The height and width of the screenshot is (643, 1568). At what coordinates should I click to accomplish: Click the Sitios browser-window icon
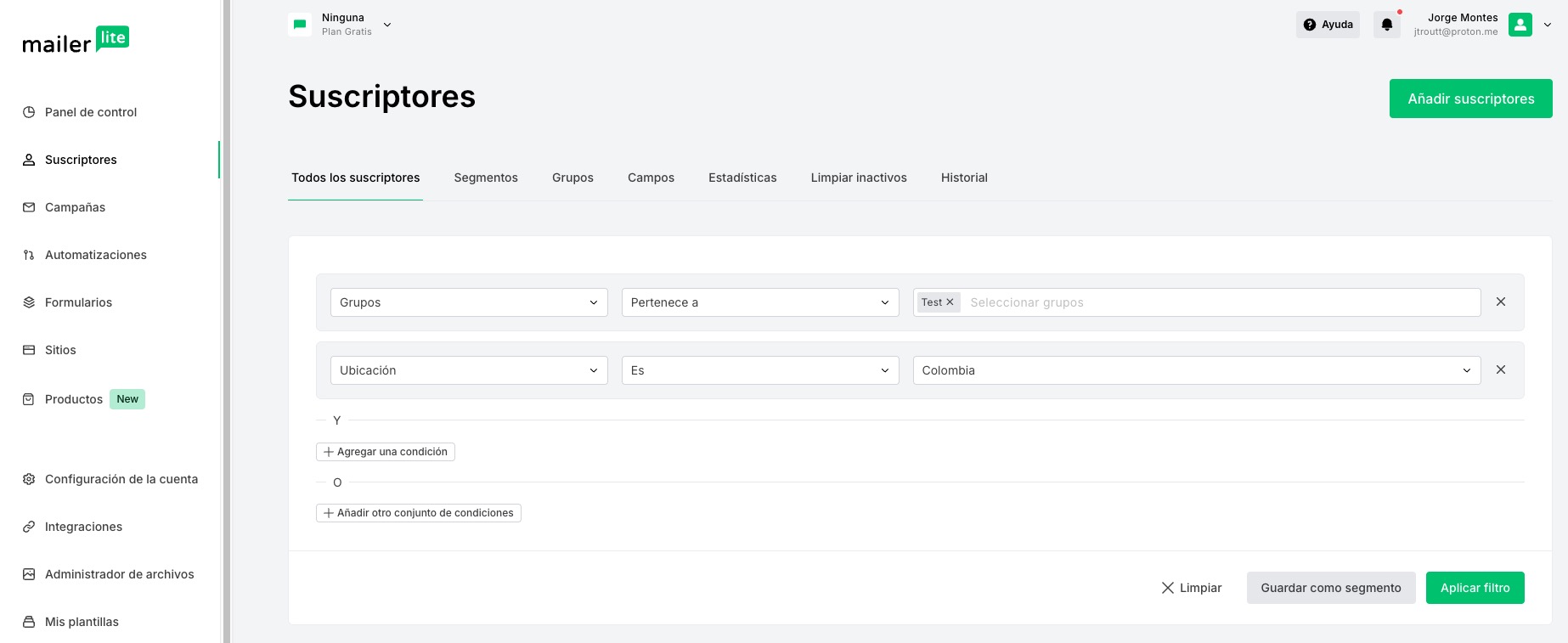[x=29, y=350]
